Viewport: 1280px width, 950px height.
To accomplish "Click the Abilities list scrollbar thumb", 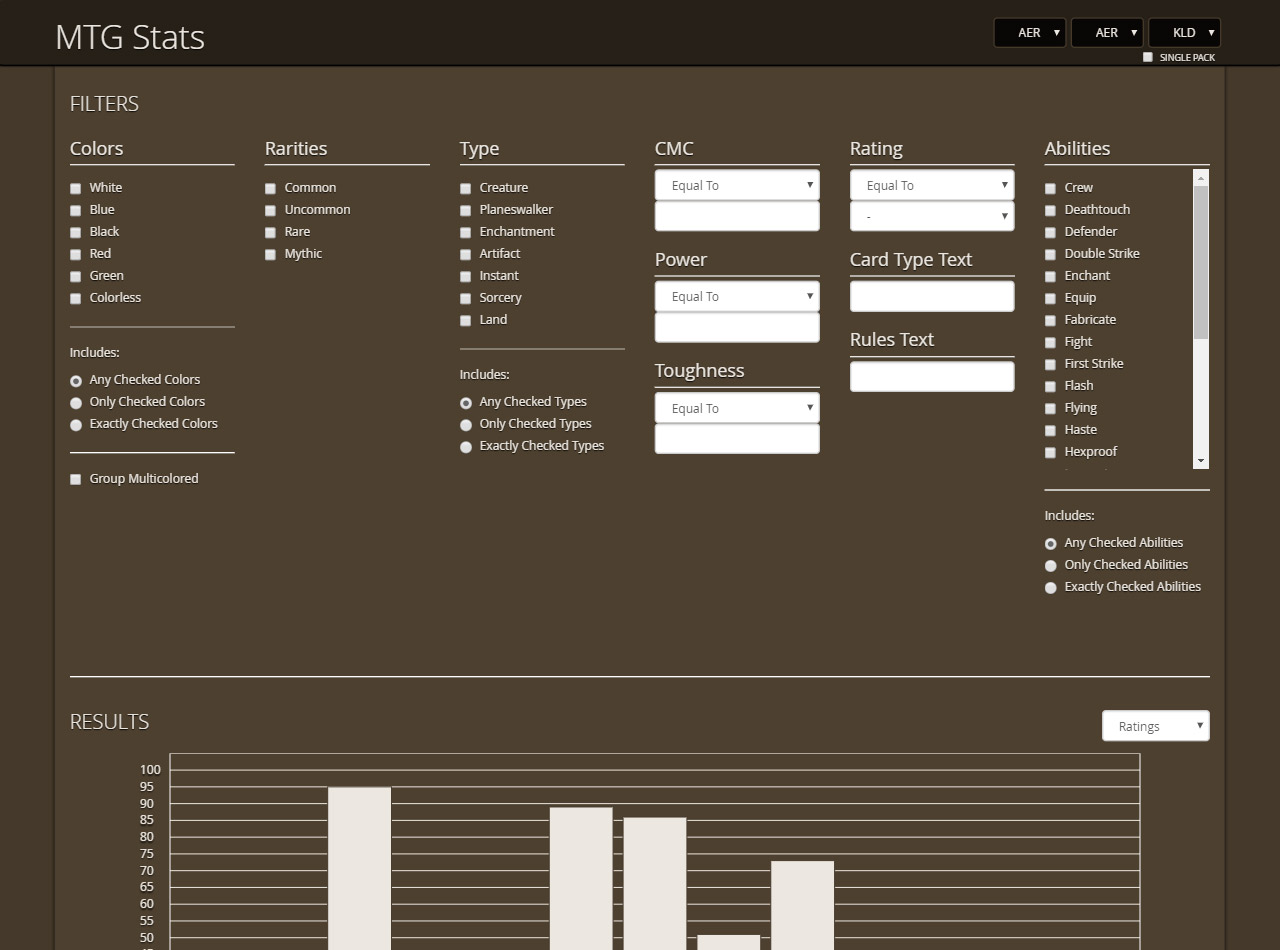I will [x=1201, y=262].
